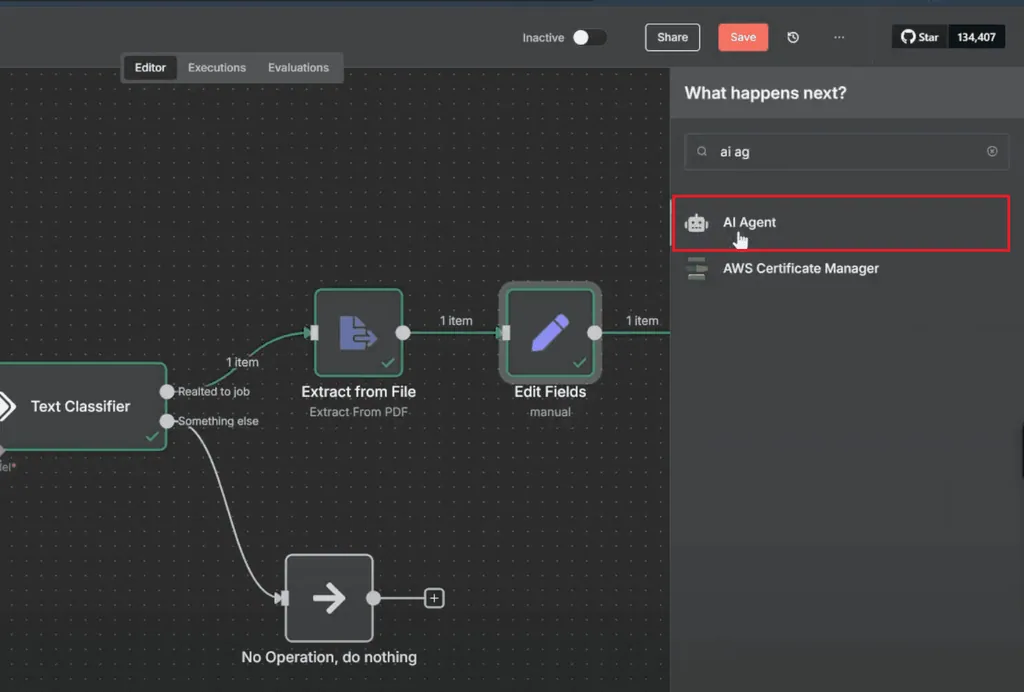Click the node search input field
This screenshot has height=692, width=1024.
tap(846, 151)
